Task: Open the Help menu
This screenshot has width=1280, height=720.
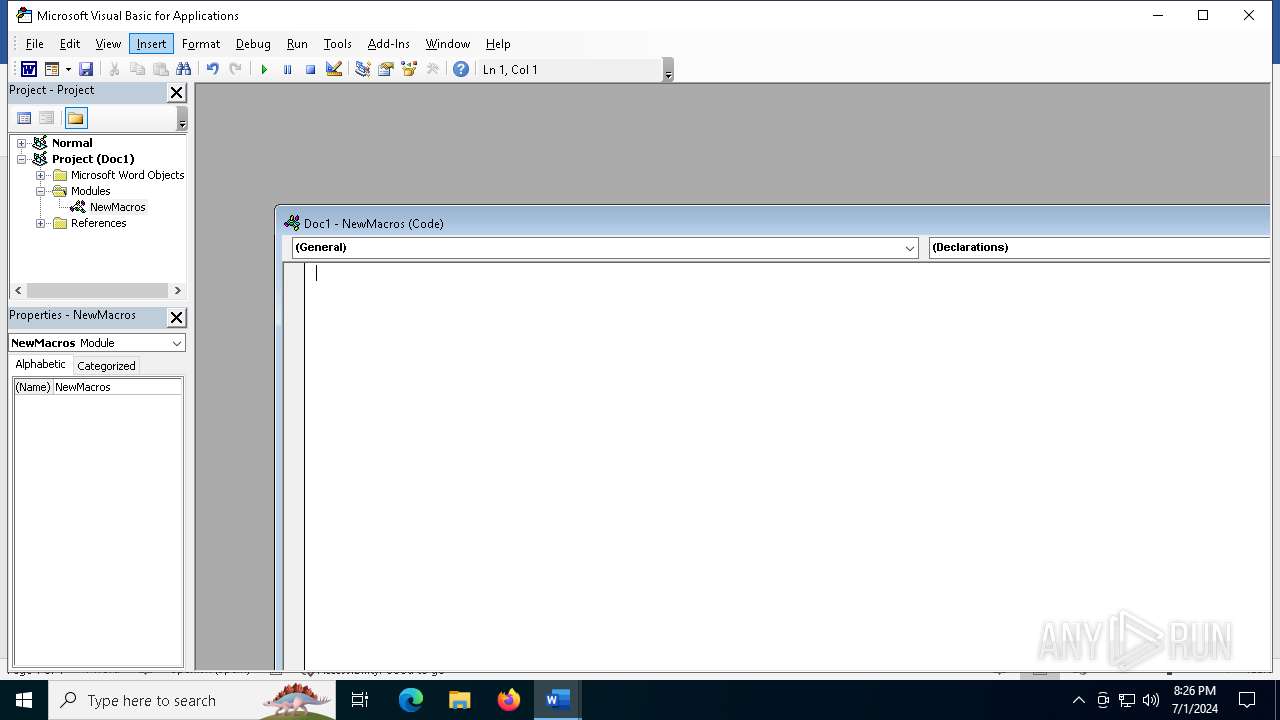Action: click(498, 44)
